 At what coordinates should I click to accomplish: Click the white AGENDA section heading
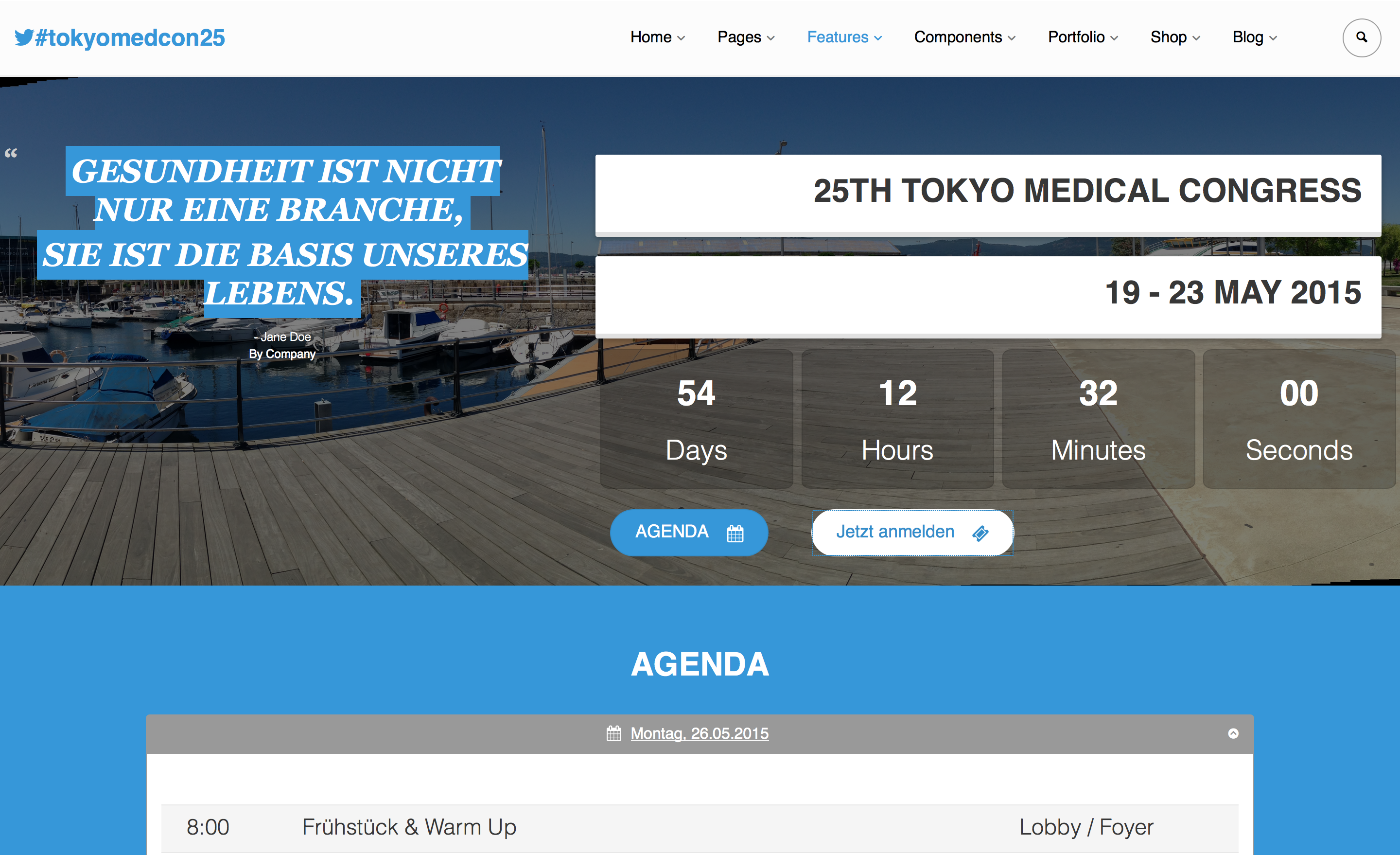click(x=700, y=664)
